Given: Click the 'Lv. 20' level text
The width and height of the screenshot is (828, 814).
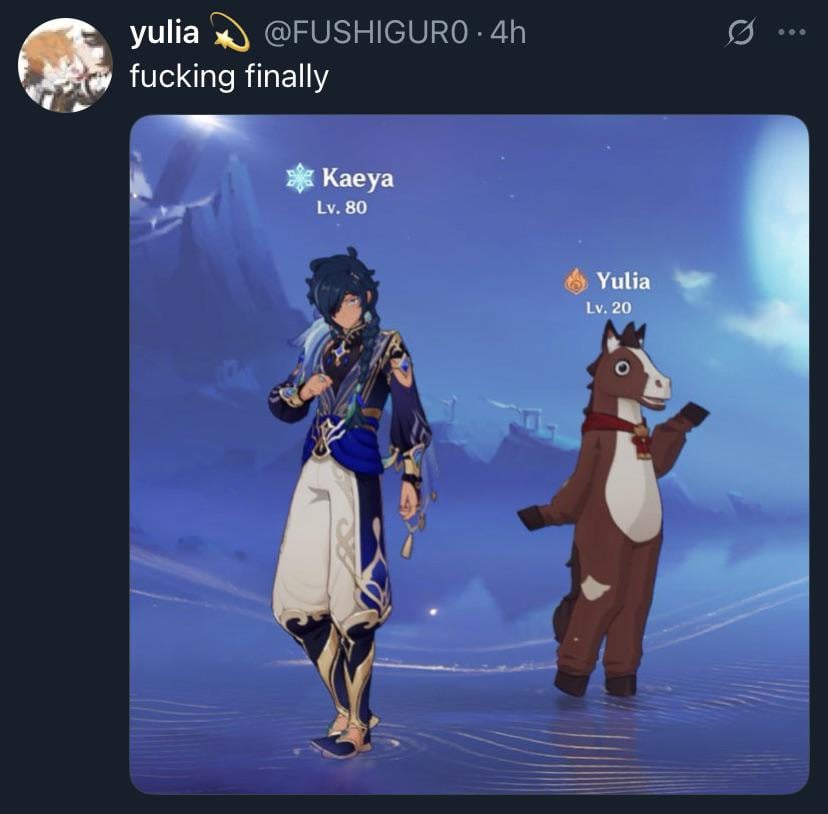Looking at the screenshot, I should (608, 308).
